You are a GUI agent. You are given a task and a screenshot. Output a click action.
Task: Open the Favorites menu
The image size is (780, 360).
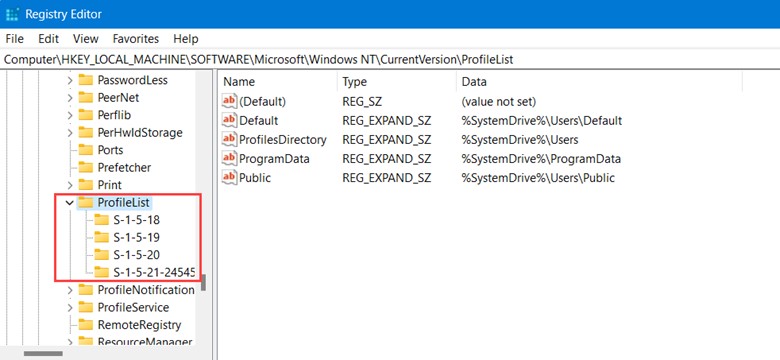(x=136, y=39)
